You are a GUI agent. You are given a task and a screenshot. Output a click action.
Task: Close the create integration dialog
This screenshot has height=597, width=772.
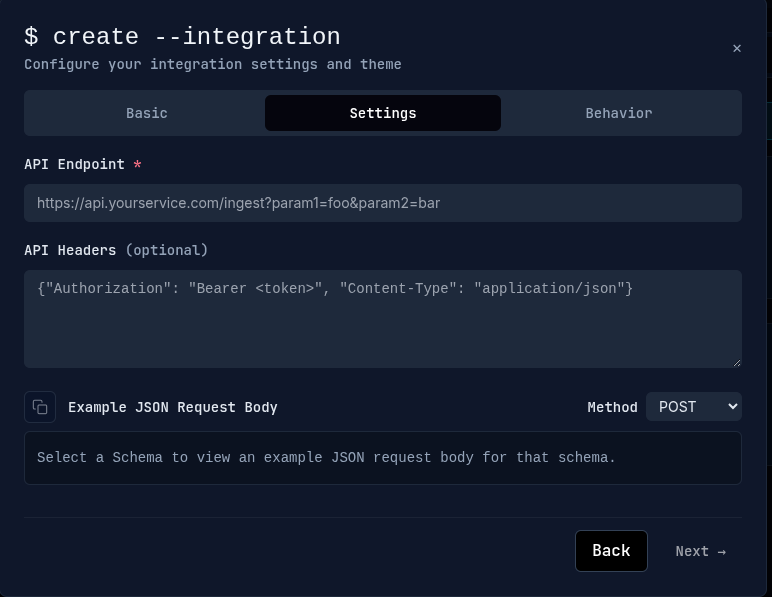click(737, 48)
